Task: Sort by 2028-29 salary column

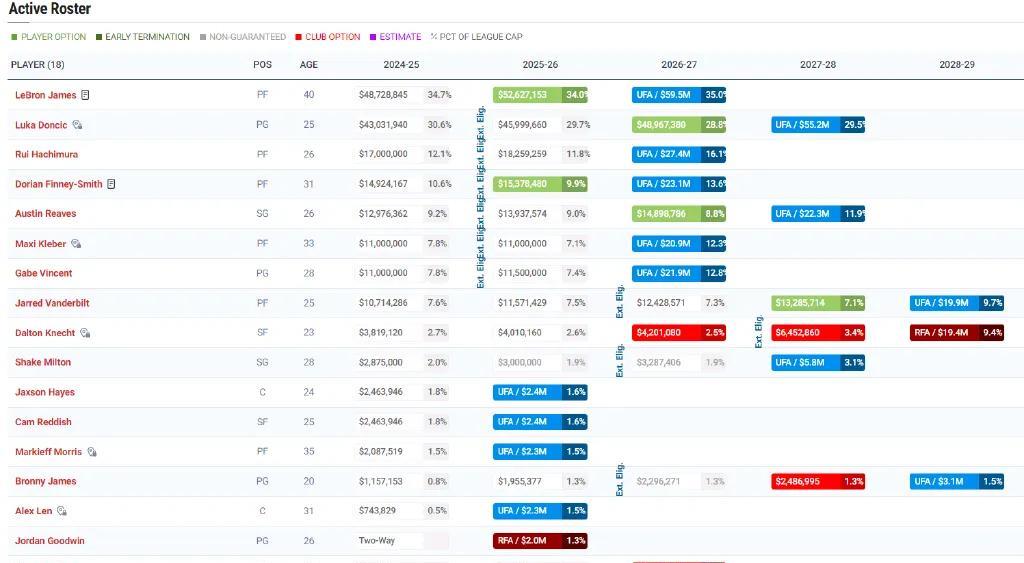Action: point(957,65)
